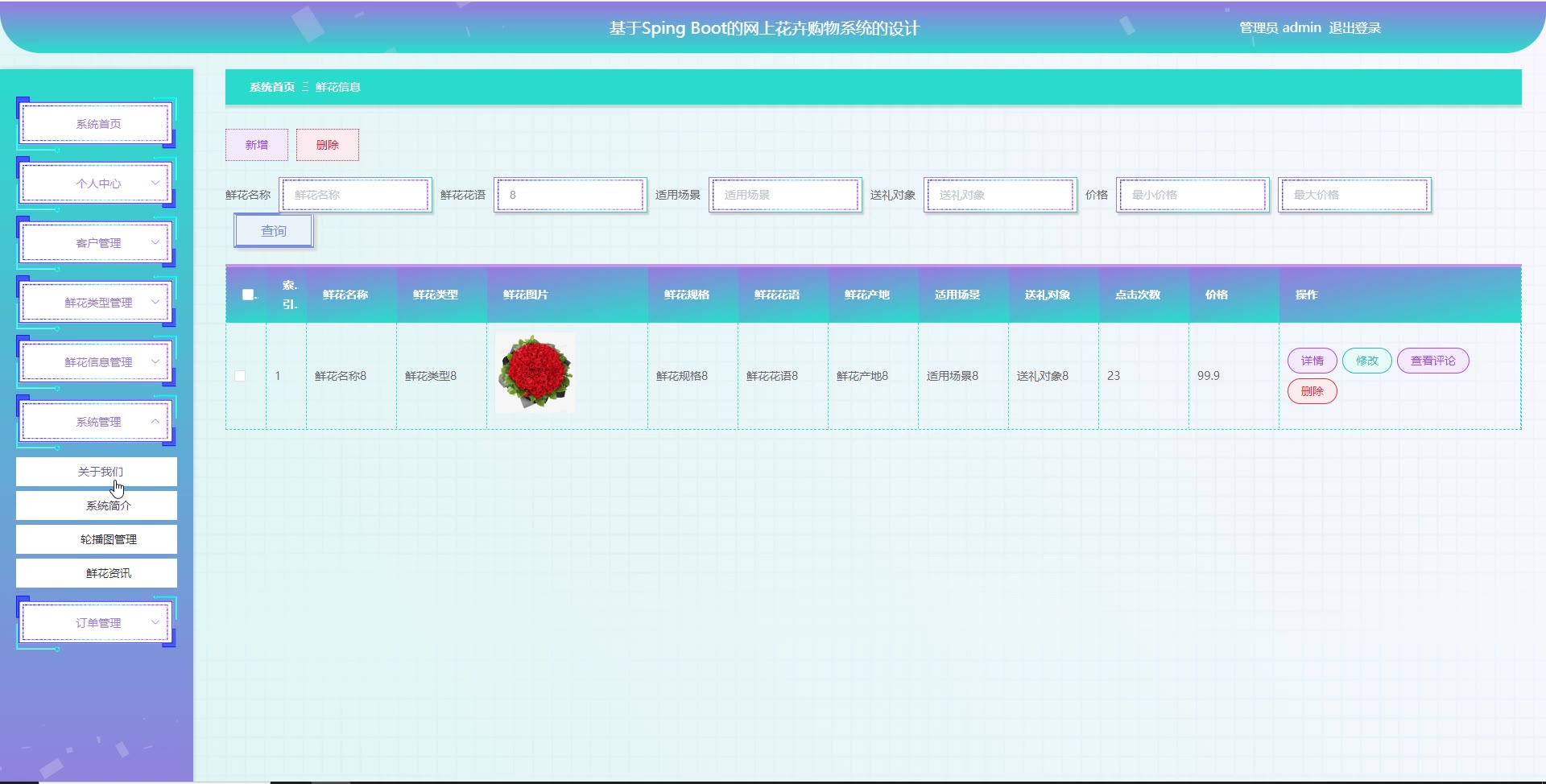Expand the 个人中心 sidebar menu
Image resolution: width=1546 pixels, height=784 pixels.
click(97, 184)
